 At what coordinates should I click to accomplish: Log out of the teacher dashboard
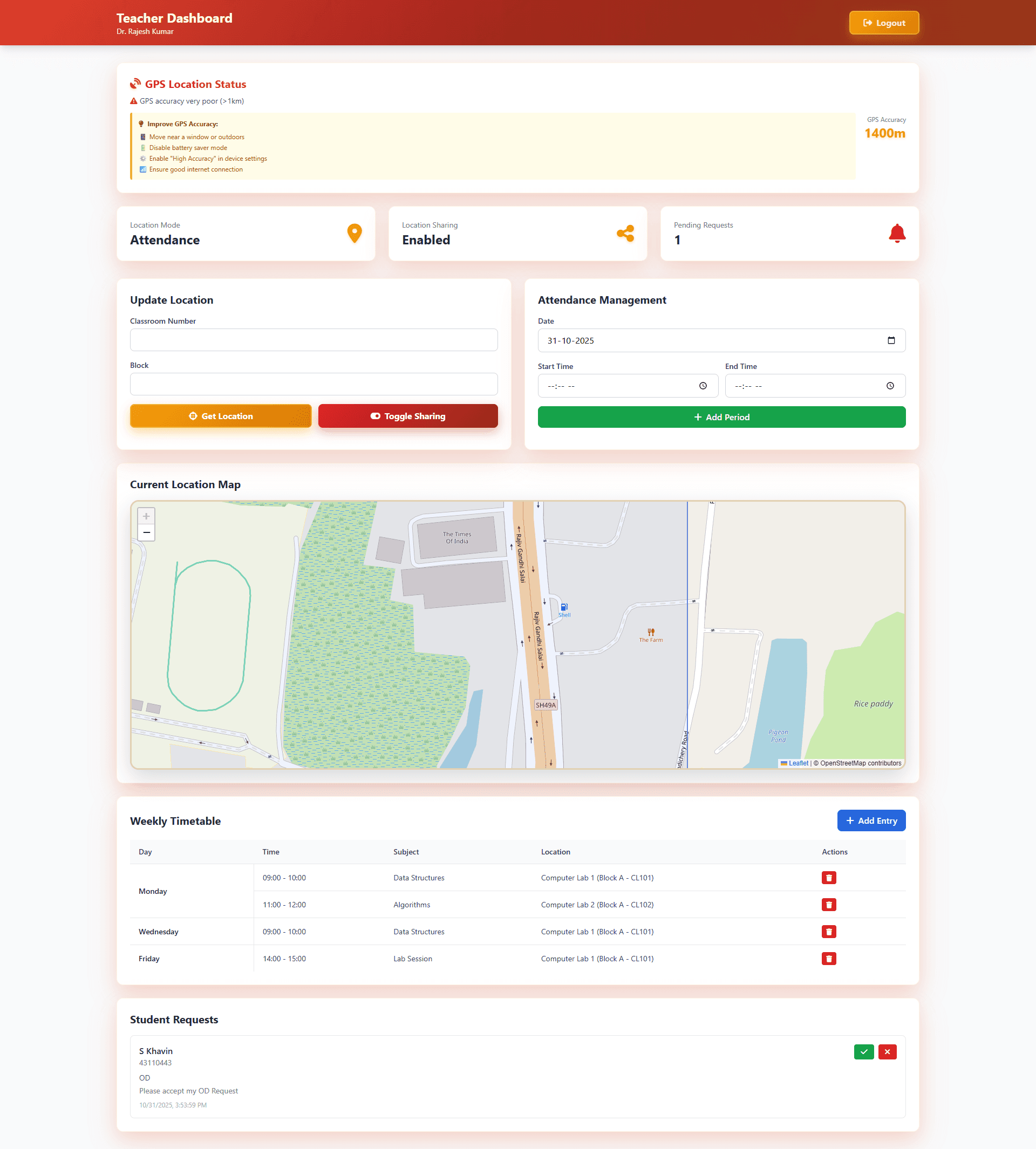883,23
